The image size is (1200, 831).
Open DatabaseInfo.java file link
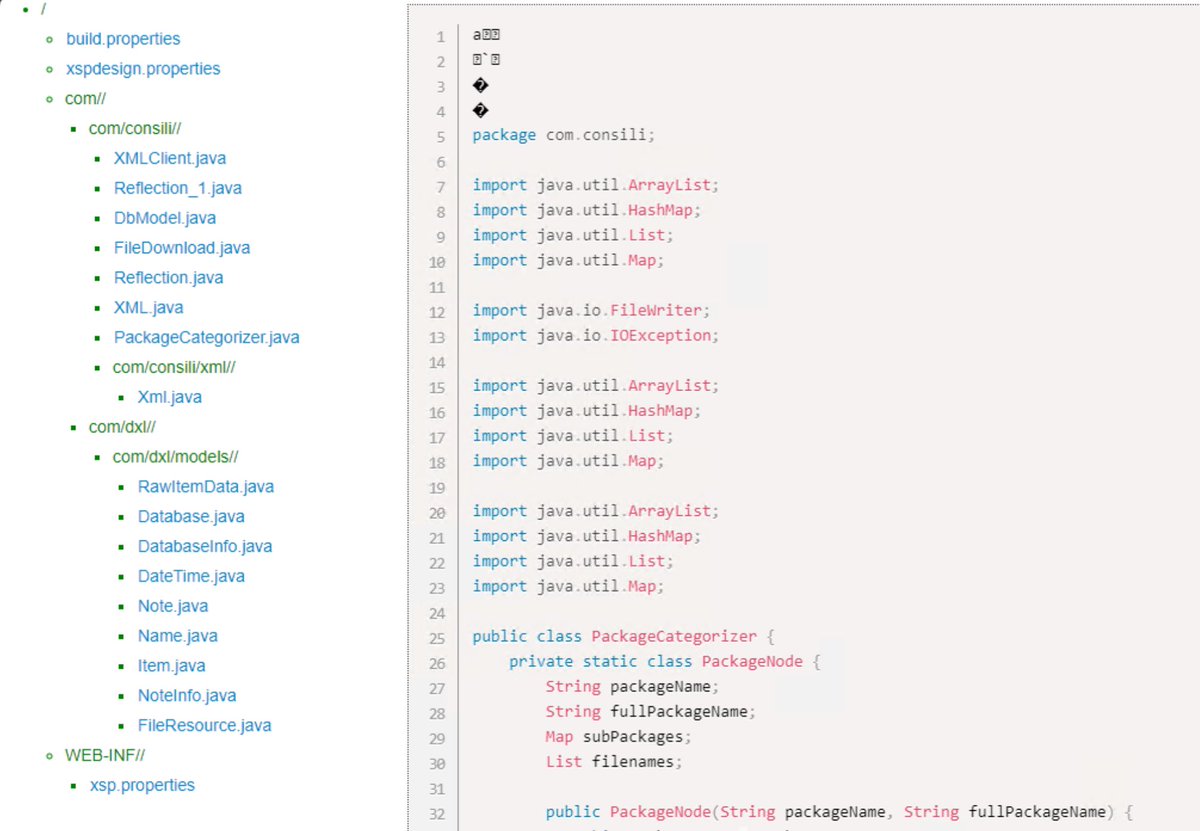(205, 546)
